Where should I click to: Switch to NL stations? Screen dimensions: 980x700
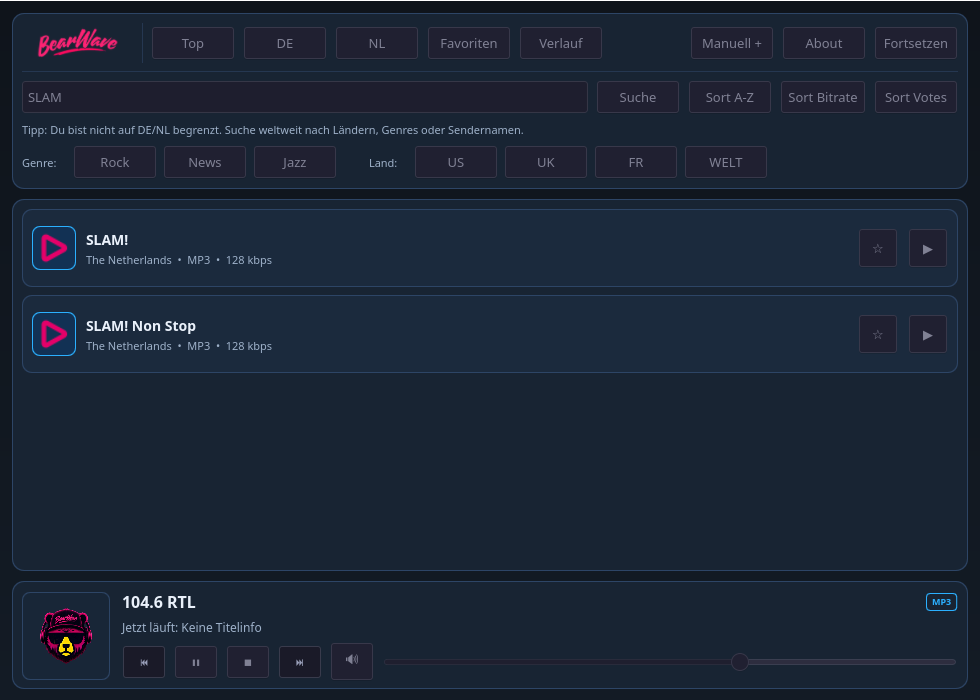point(376,43)
